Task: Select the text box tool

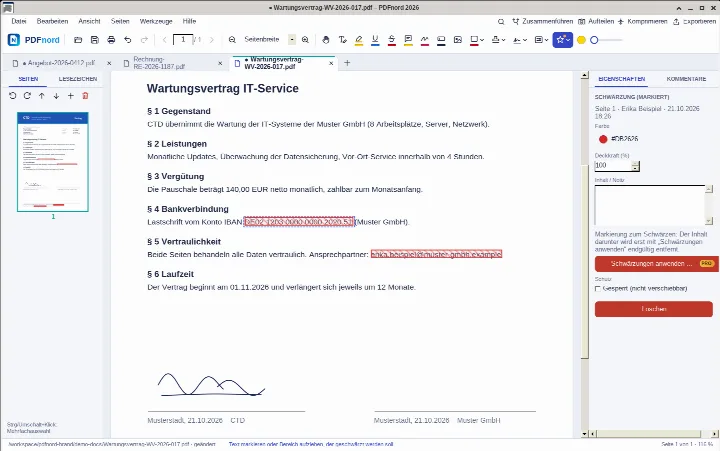Action: pos(441,40)
